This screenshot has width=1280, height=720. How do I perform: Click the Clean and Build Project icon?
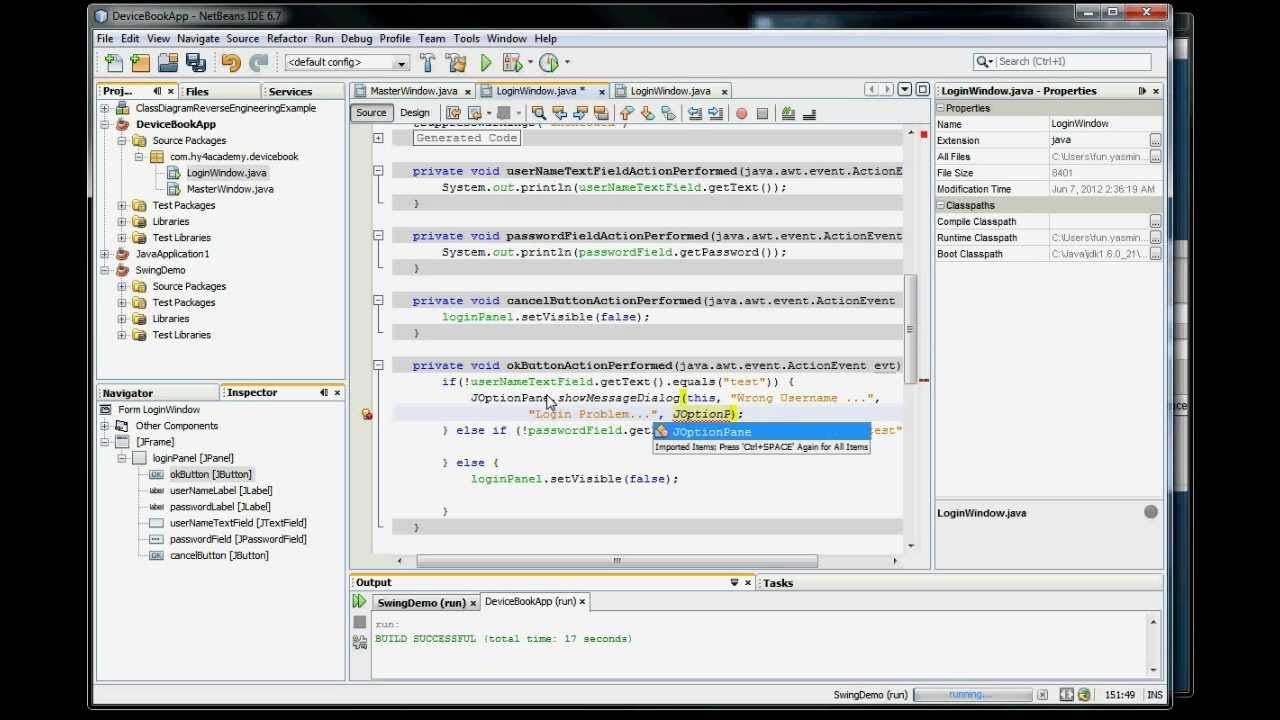pos(456,63)
